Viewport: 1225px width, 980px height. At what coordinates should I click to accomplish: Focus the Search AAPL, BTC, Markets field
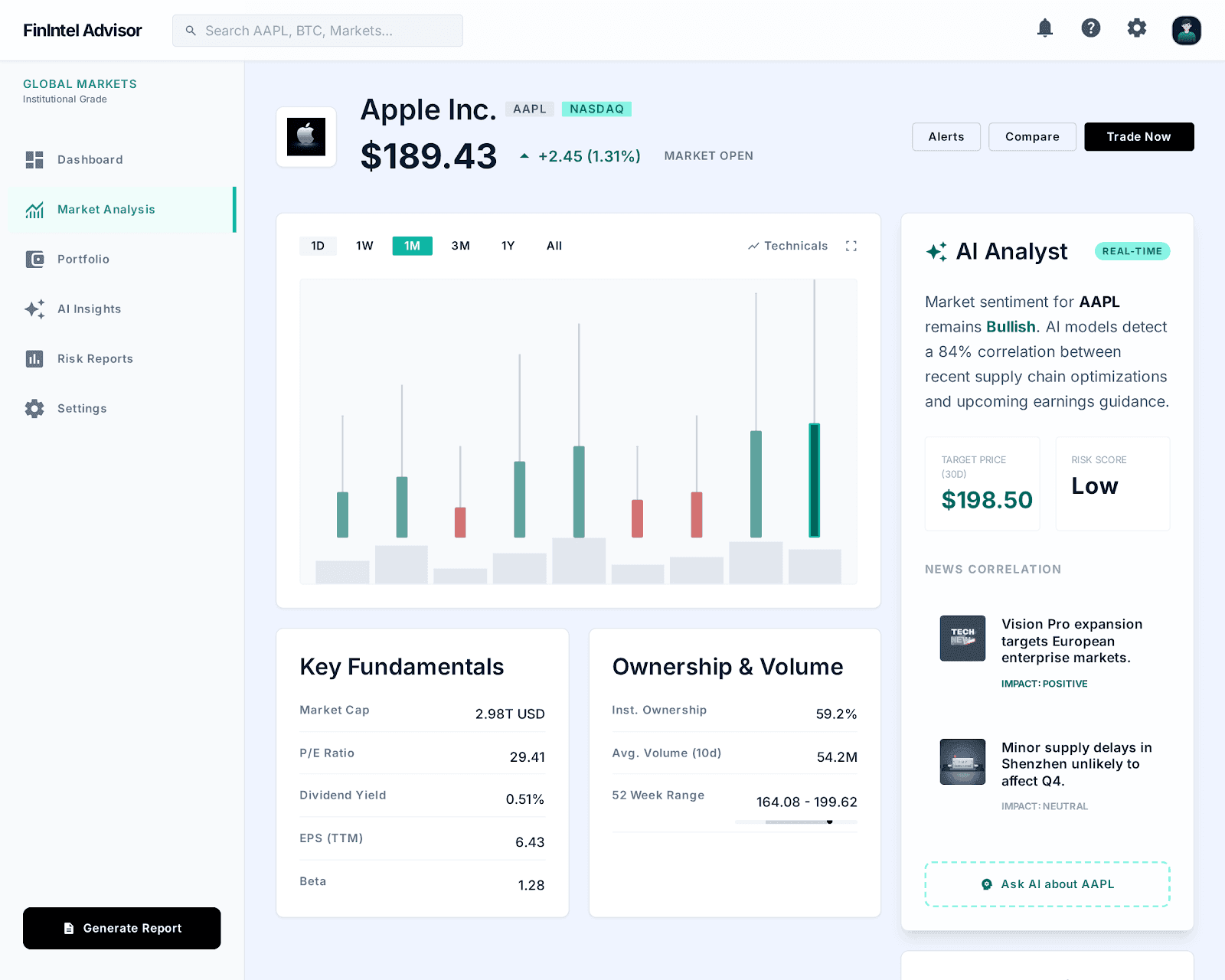[x=318, y=31]
